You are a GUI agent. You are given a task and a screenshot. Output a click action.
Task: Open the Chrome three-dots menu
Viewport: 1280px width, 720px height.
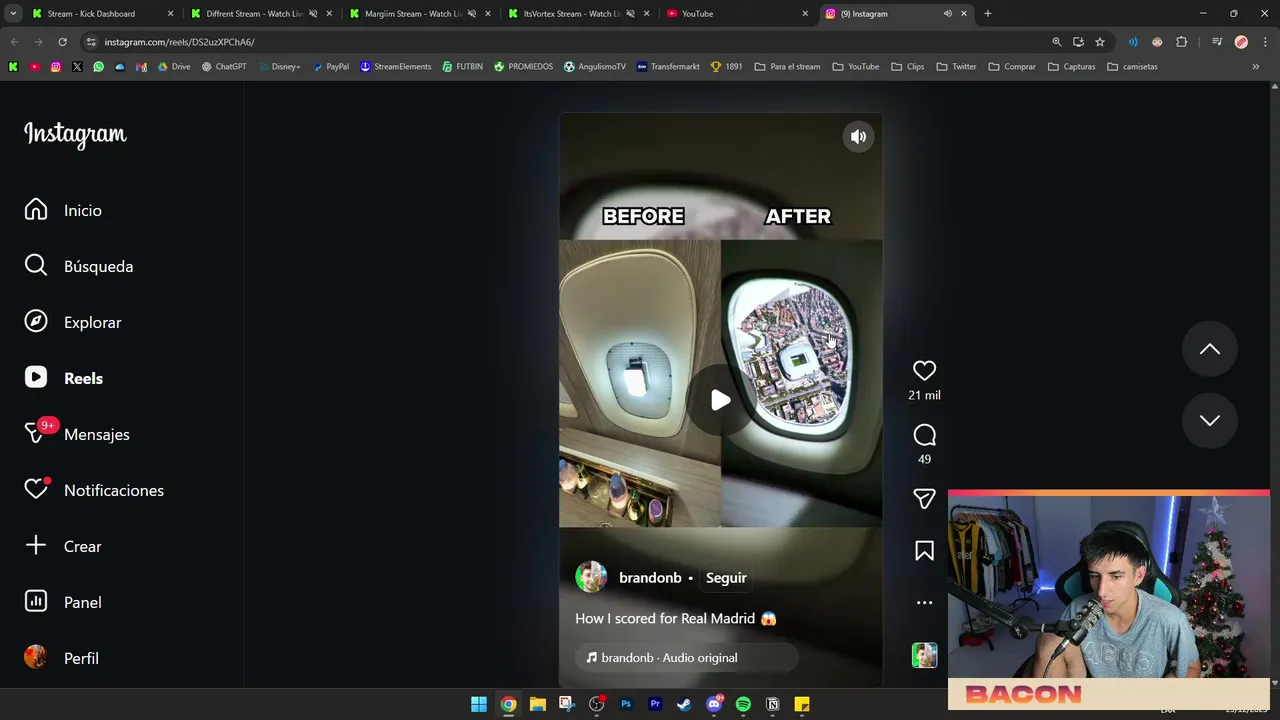1265,42
